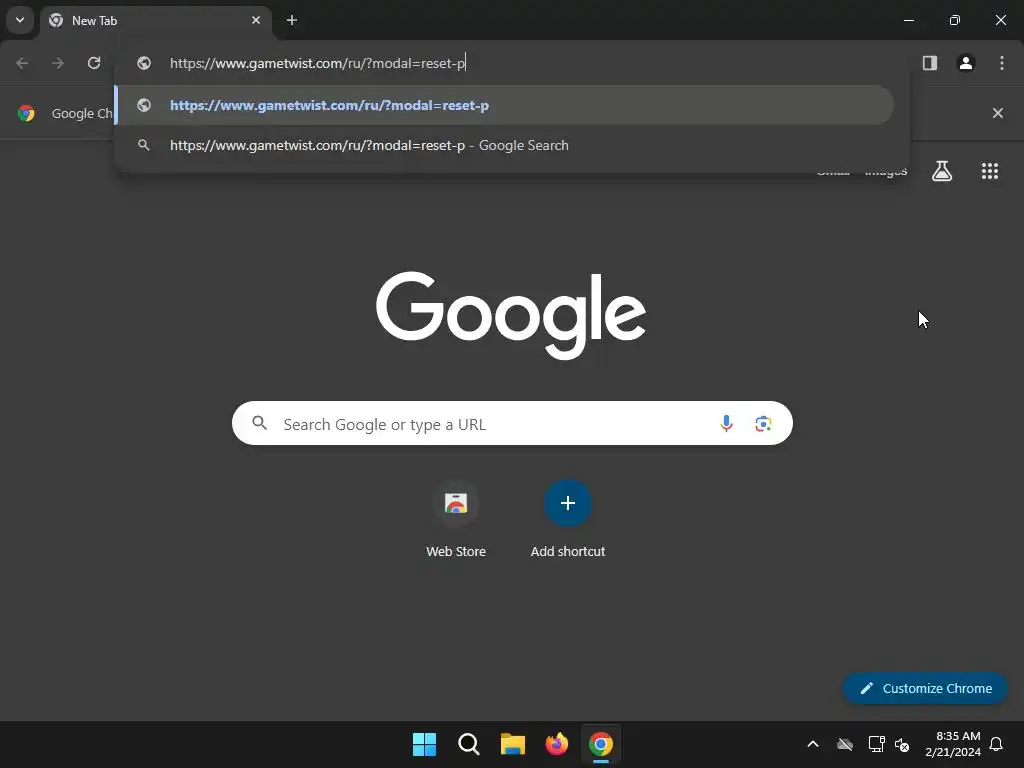The width and height of the screenshot is (1024, 768).
Task: Open the network status tray icon
Action: tap(876, 744)
